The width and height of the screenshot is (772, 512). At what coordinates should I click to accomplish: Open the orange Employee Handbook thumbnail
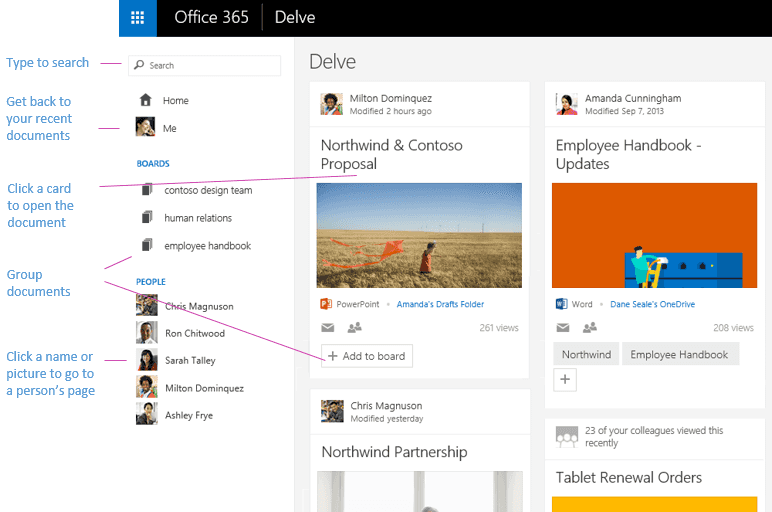point(654,235)
